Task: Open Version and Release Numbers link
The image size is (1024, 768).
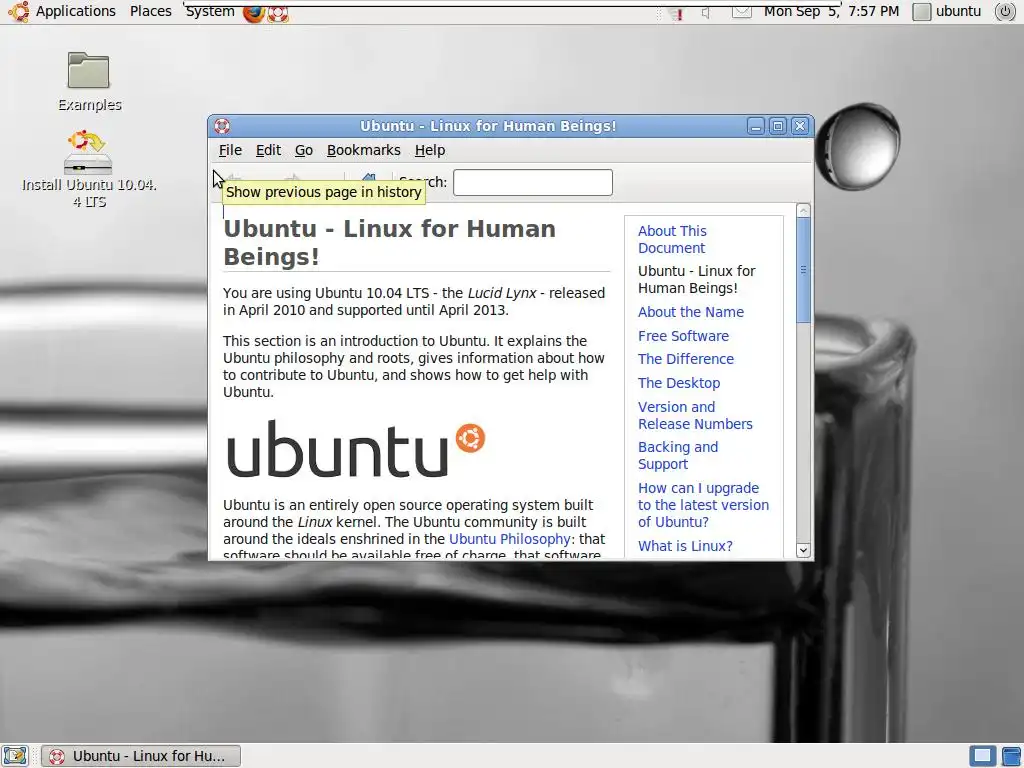Action: 695,415
